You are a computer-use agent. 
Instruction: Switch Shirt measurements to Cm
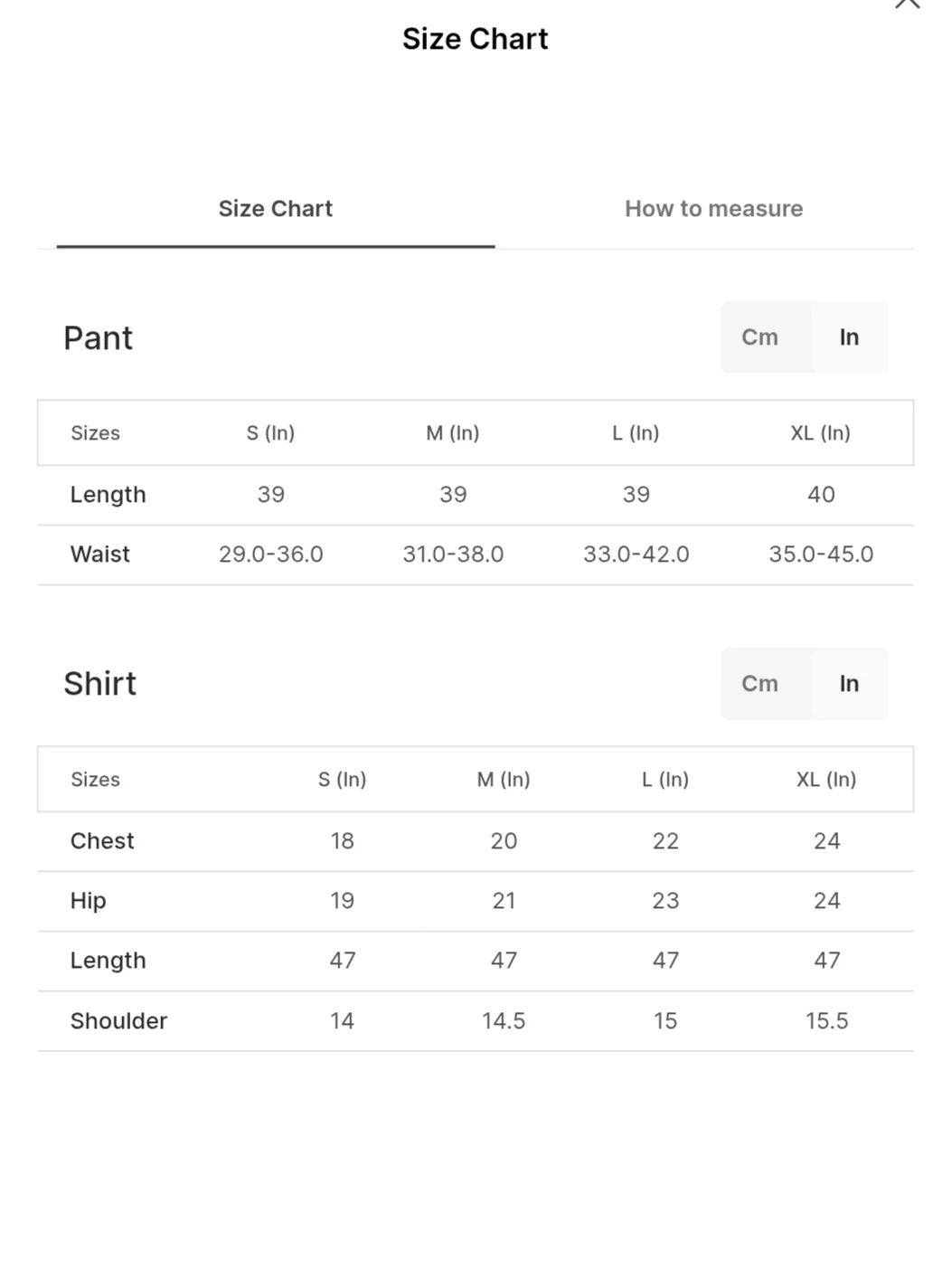point(759,684)
